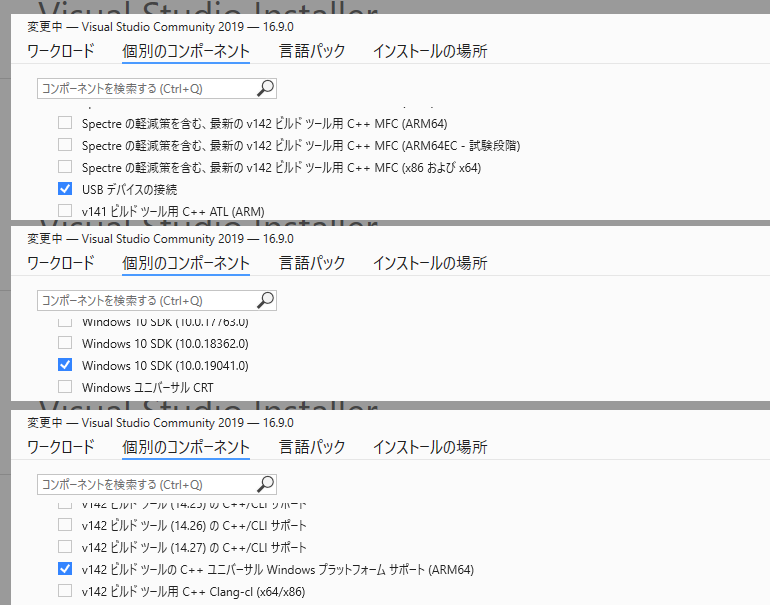This screenshot has width=770, height=605.
Task: Uncheck v142 C++ ユニバーサル Windows プラットフォーム サポート (ARM64)
Action: 65,569
